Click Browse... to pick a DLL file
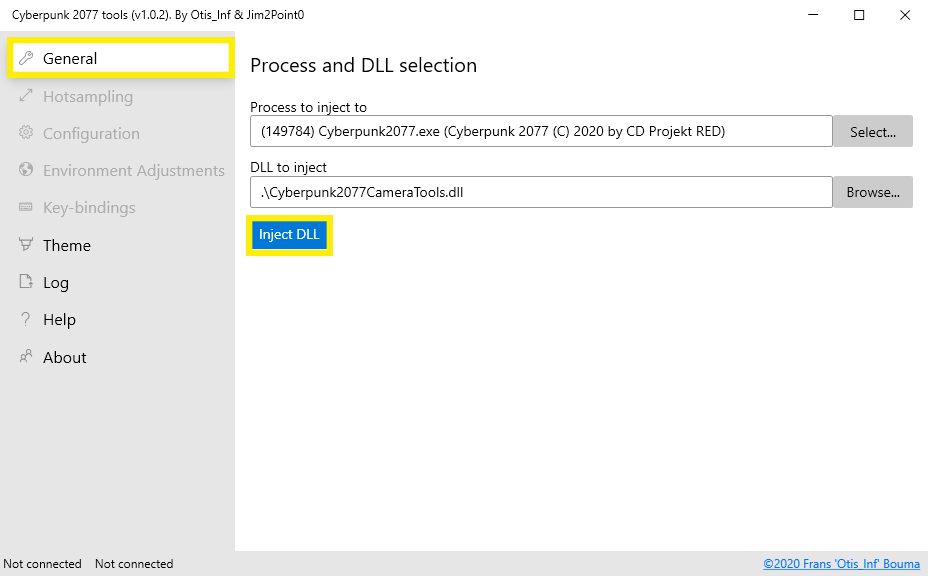 click(872, 192)
